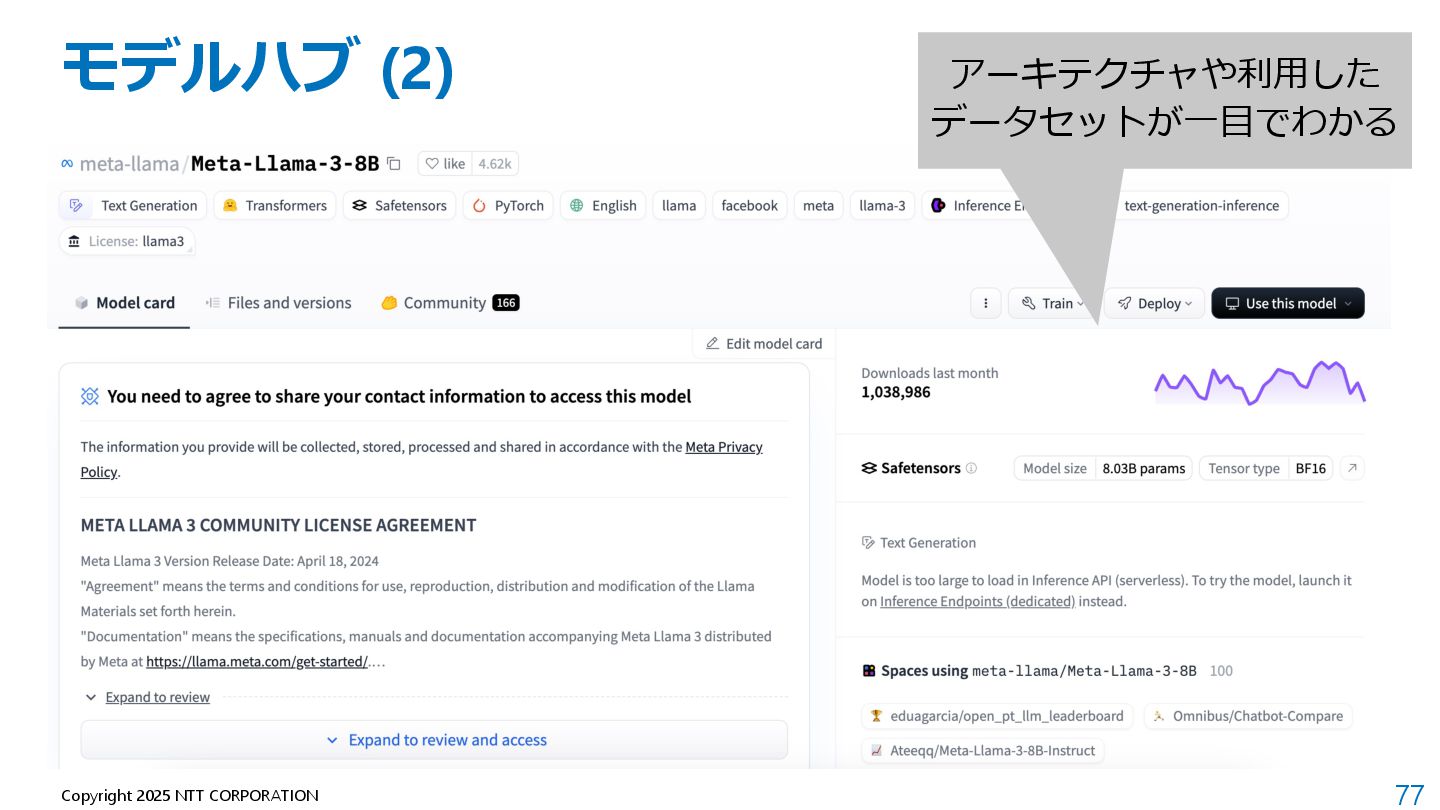Screen dimensions: 1440x810
Task: Expand to review the license text
Action: tap(157, 697)
